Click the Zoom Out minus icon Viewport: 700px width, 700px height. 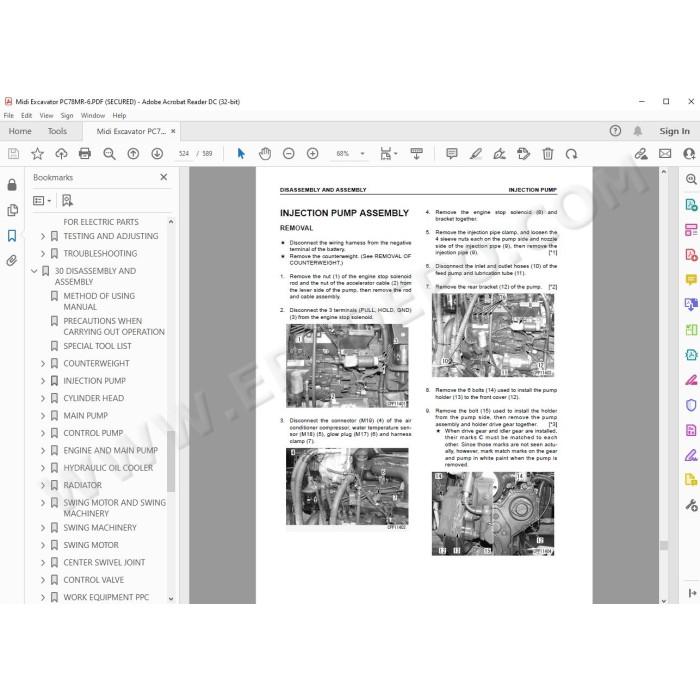pyautogui.click(x=289, y=154)
